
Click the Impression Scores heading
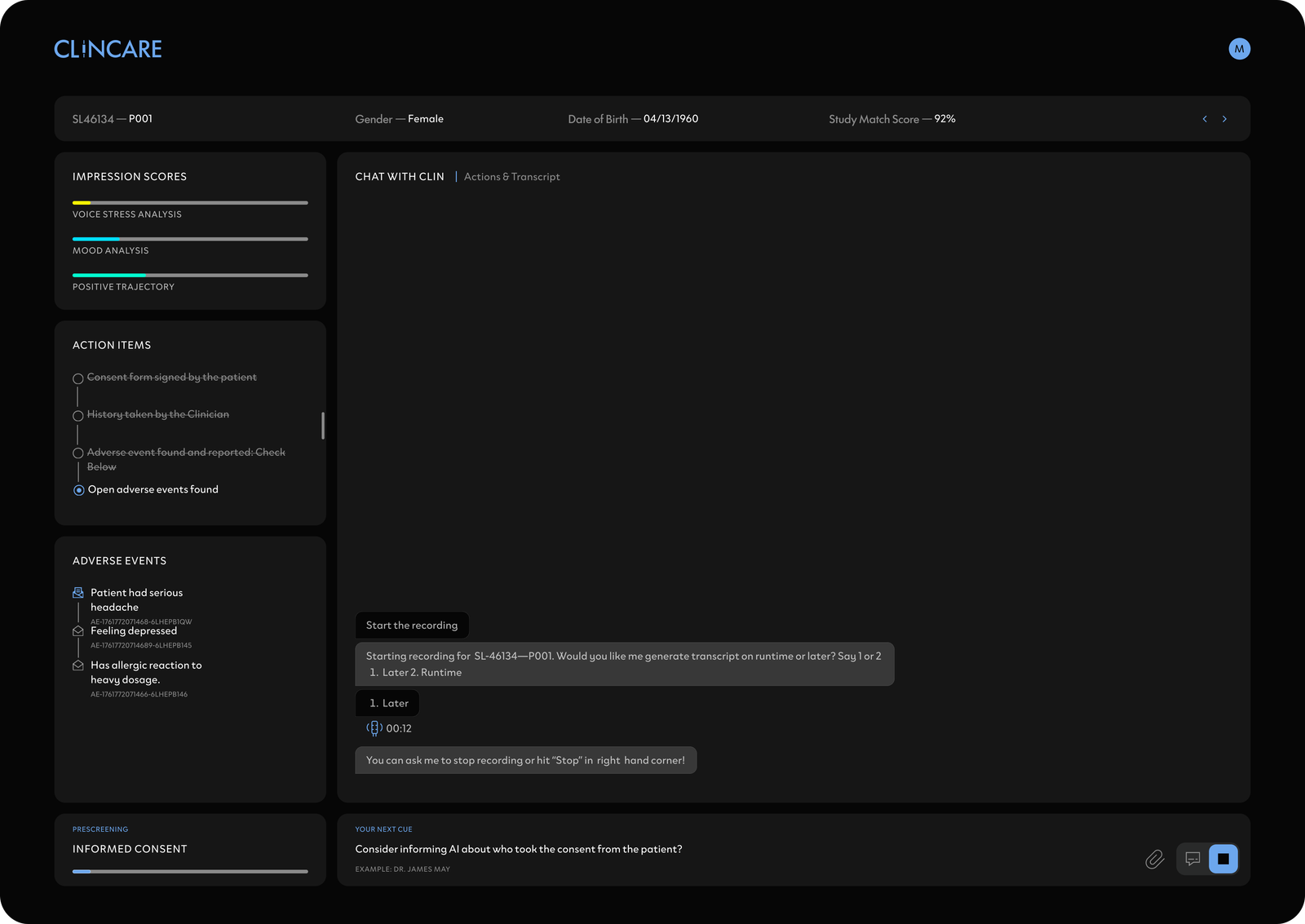click(130, 177)
